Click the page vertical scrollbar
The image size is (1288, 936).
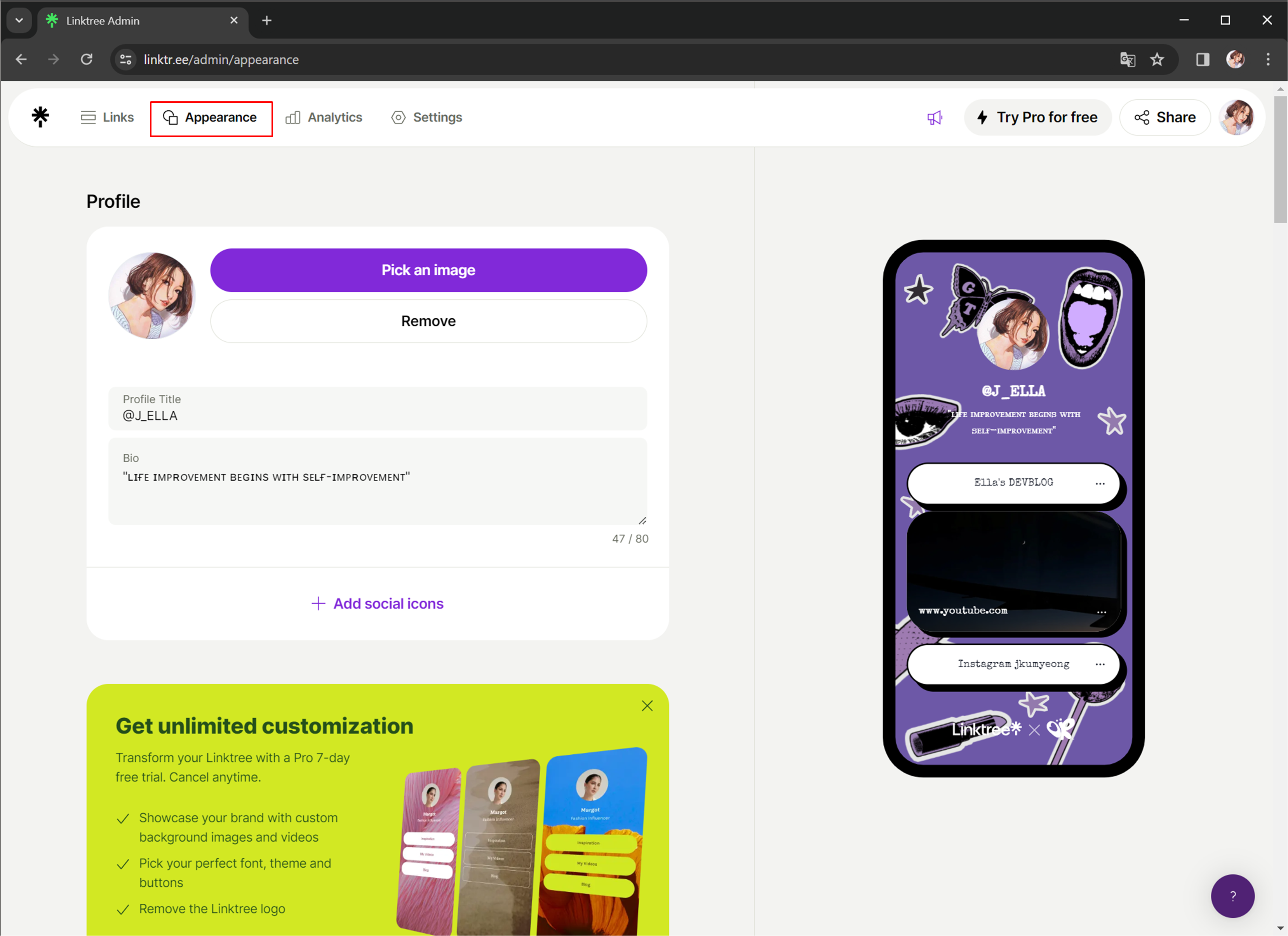pos(1280,160)
